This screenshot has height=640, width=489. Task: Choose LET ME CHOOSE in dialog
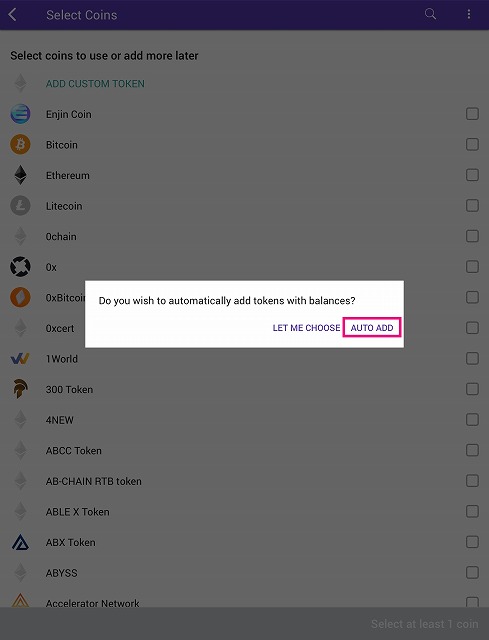(x=306, y=328)
